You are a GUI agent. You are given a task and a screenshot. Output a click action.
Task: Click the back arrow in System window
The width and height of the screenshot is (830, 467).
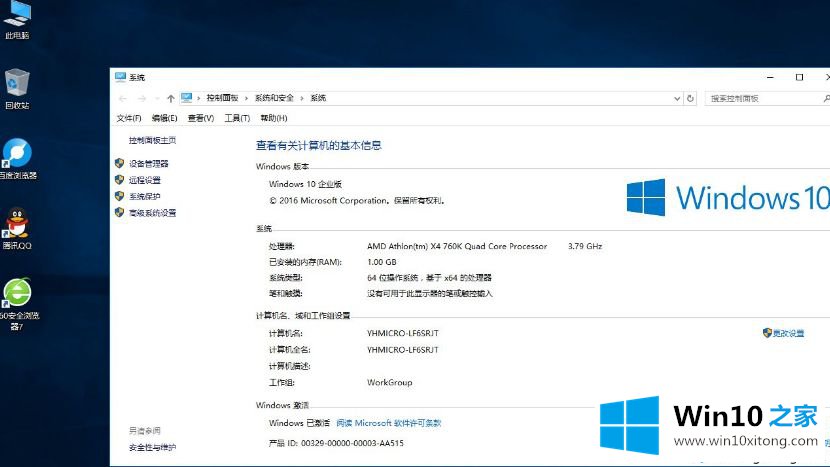click(123, 98)
